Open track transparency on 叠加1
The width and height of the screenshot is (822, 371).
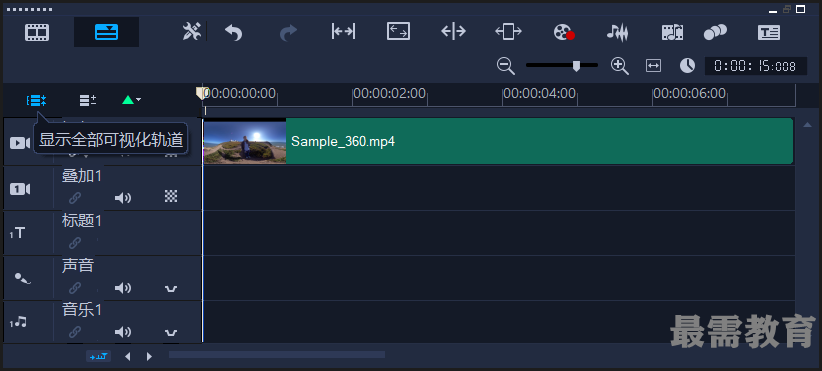(x=171, y=197)
